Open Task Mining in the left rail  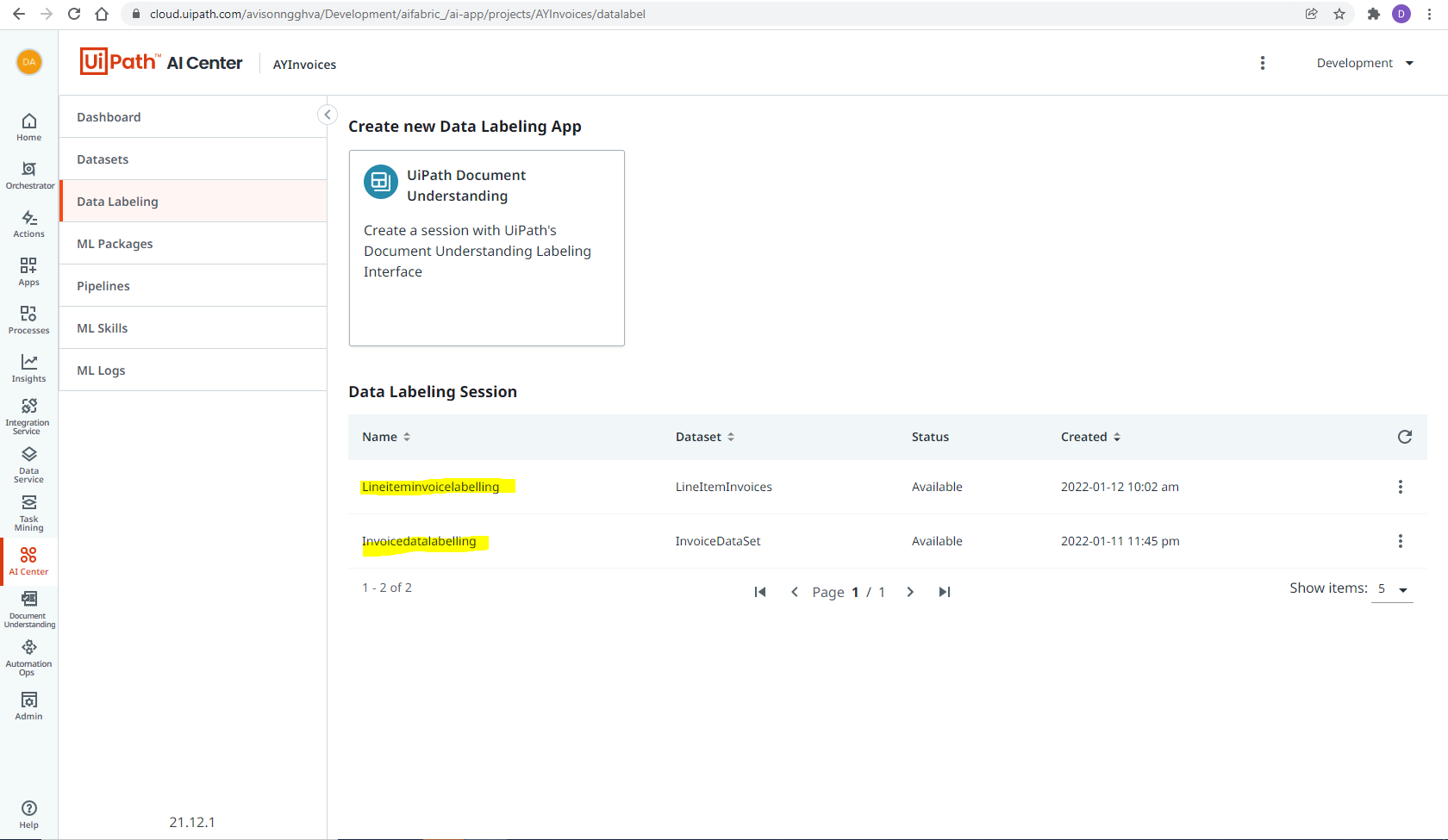28,513
